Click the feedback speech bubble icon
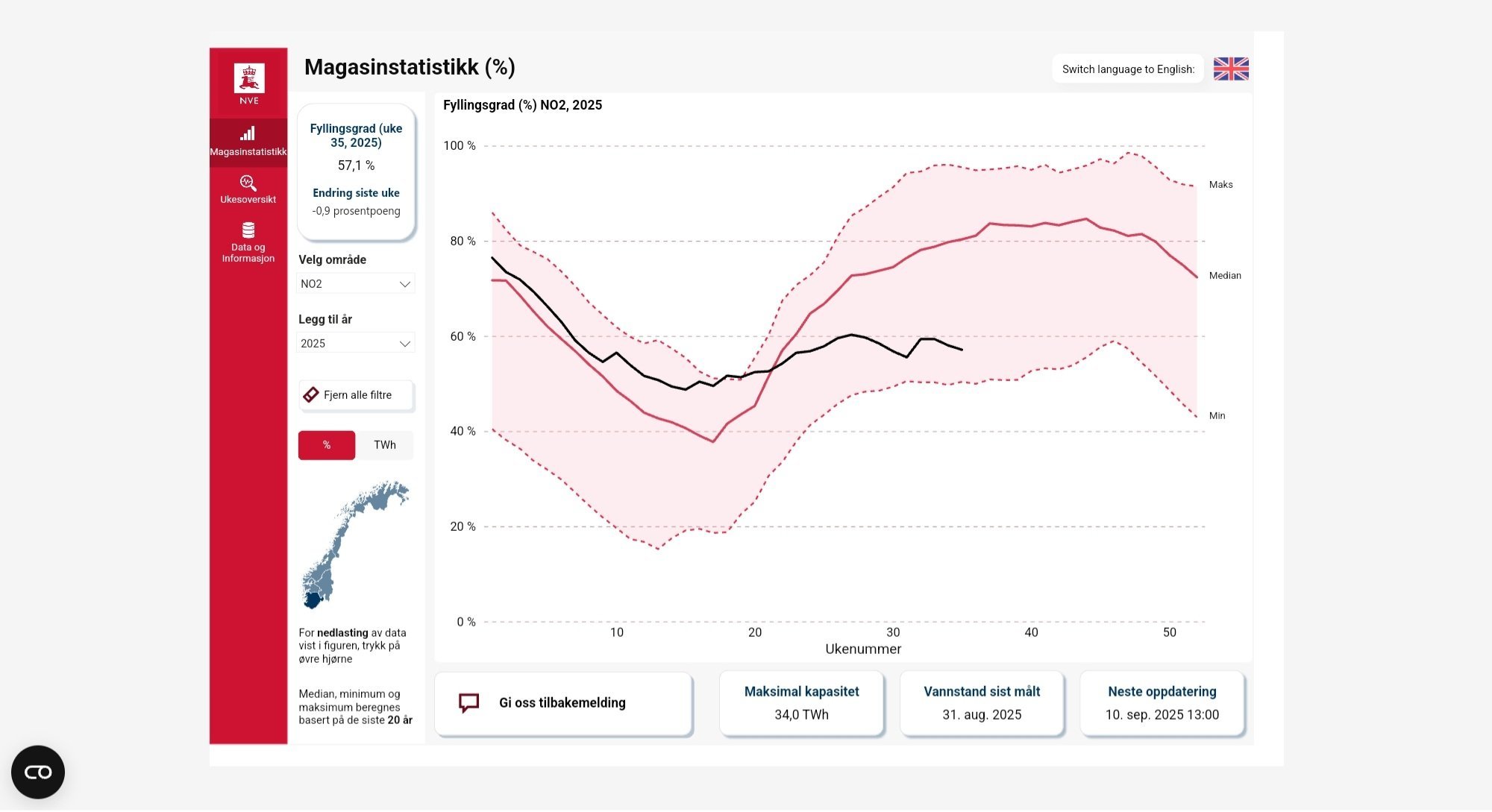 (468, 702)
